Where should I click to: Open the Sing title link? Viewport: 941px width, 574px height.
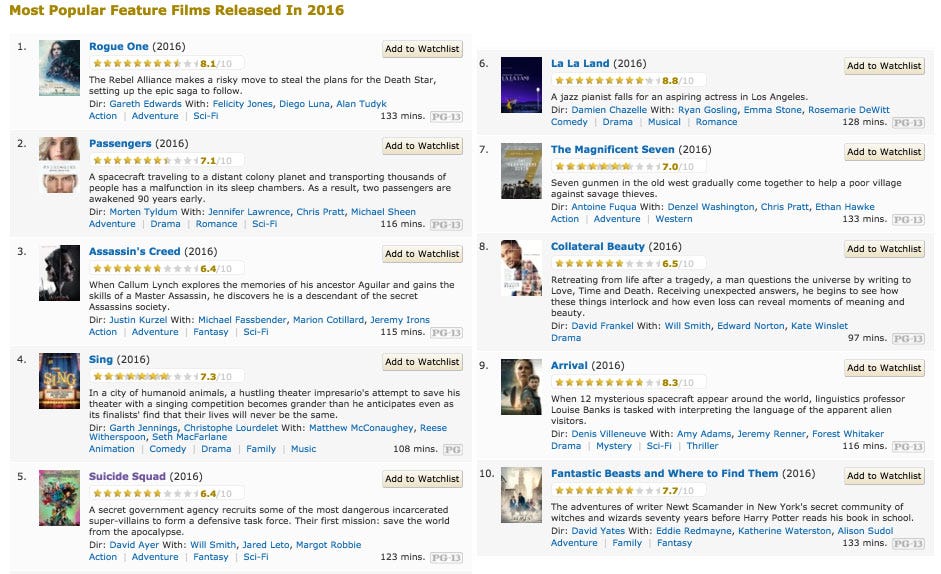coord(101,360)
